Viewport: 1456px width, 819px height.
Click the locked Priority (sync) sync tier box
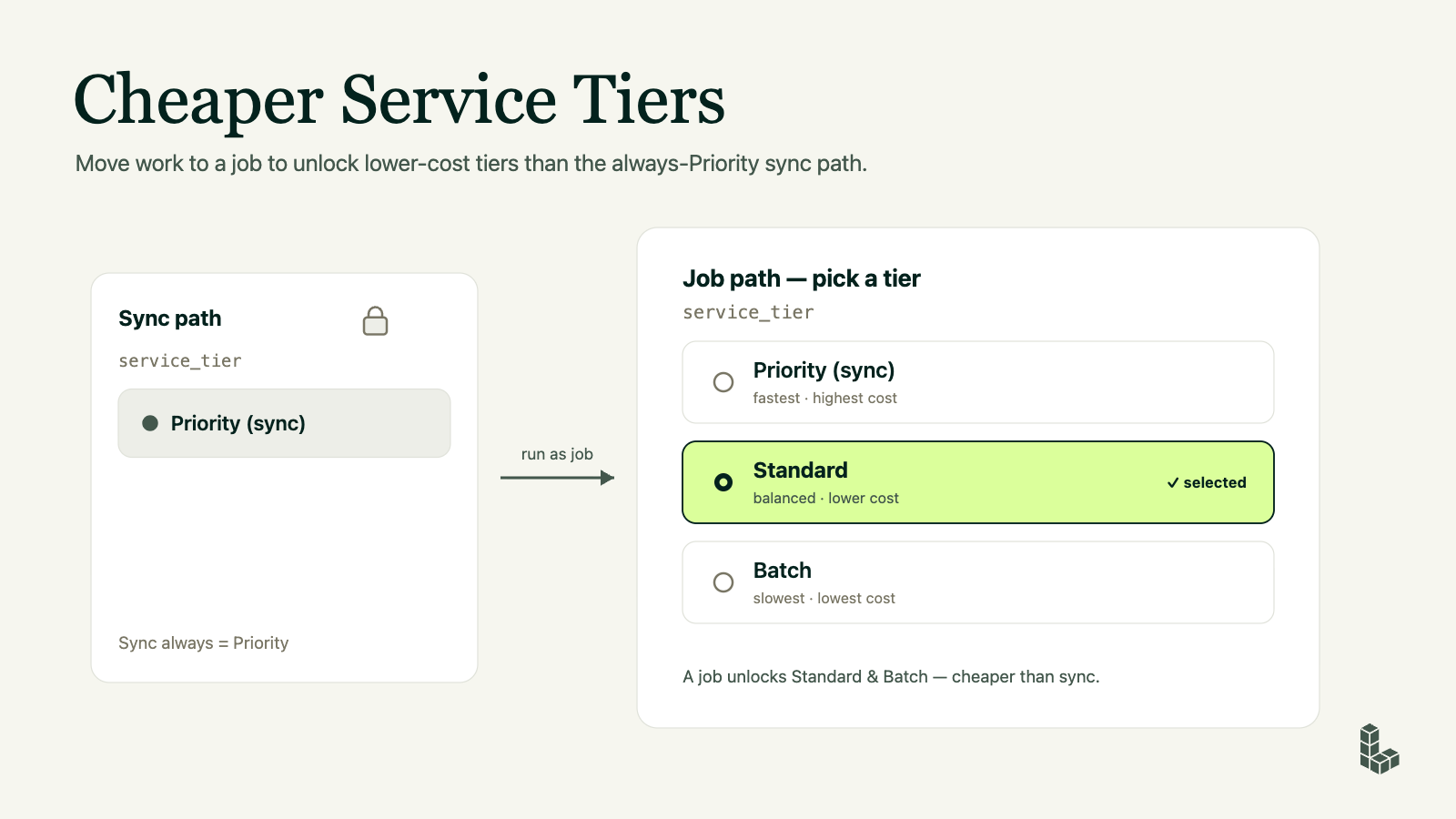tap(284, 423)
